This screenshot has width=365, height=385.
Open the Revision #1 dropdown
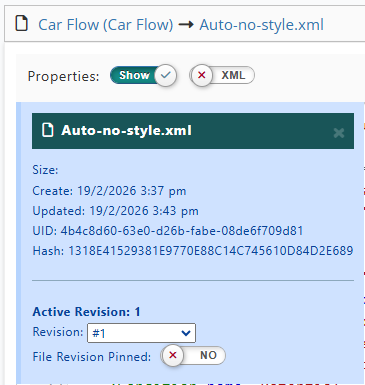coord(141,333)
